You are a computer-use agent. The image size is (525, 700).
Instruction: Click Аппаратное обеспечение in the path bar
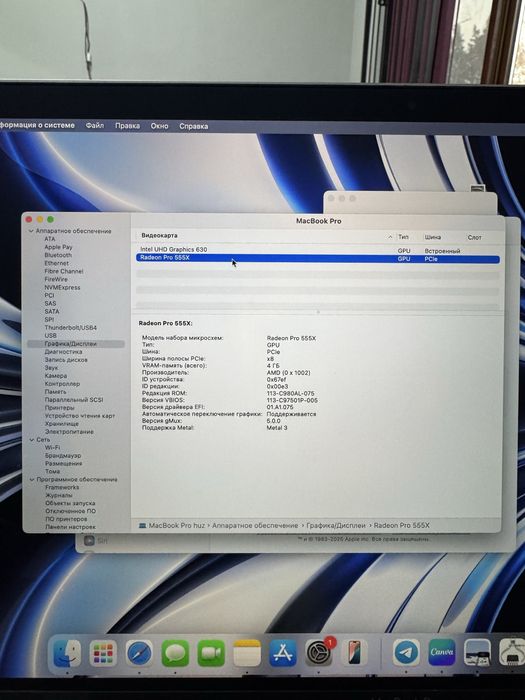pos(255,525)
